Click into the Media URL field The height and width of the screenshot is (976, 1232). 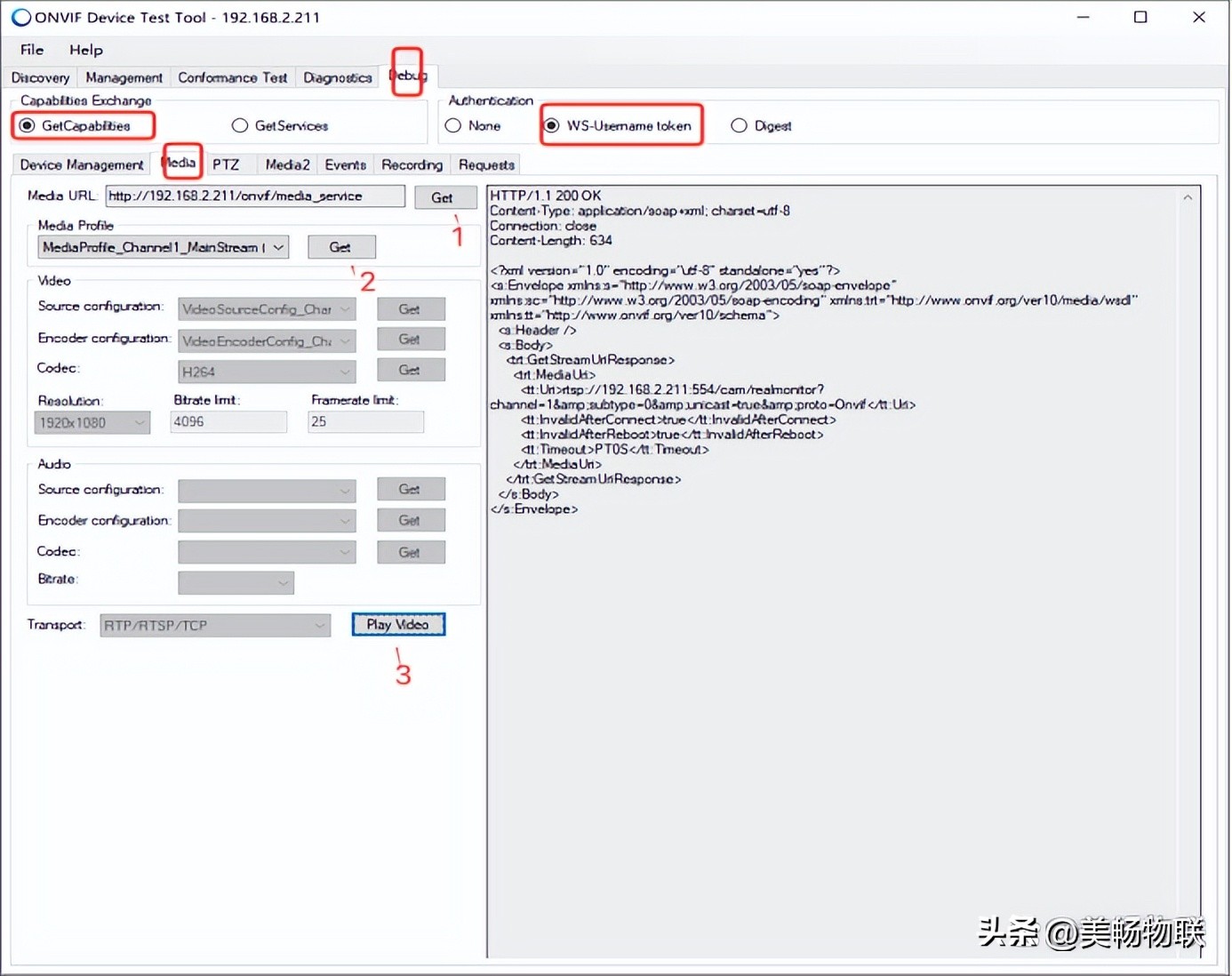[255, 196]
